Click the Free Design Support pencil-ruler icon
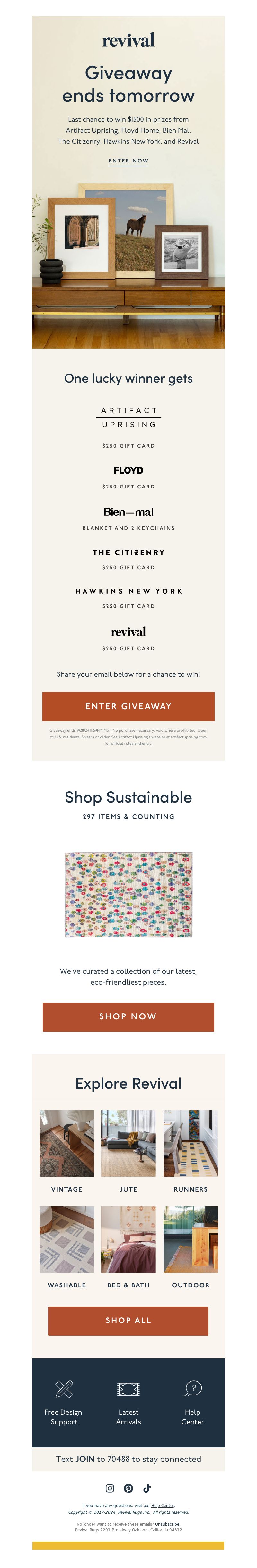 pyautogui.click(x=64, y=1388)
